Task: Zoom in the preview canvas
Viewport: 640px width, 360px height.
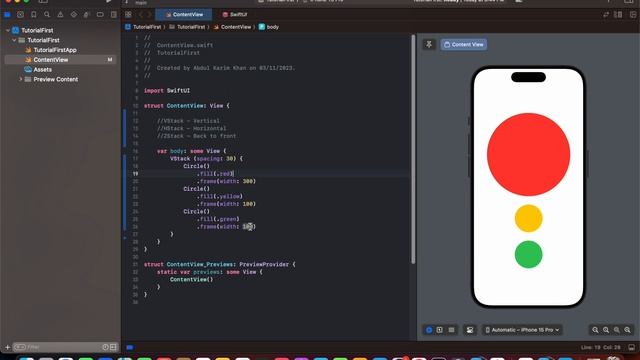Action: pyautogui.click(x=627, y=330)
